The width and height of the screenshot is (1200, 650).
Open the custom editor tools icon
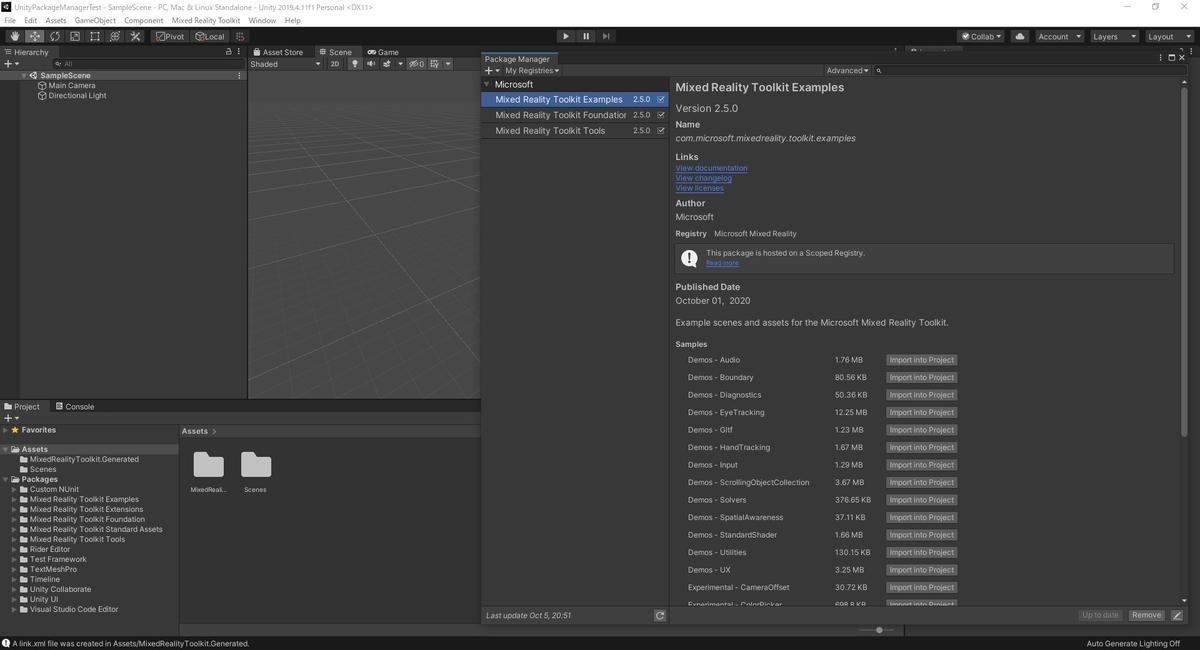pos(135,36)
